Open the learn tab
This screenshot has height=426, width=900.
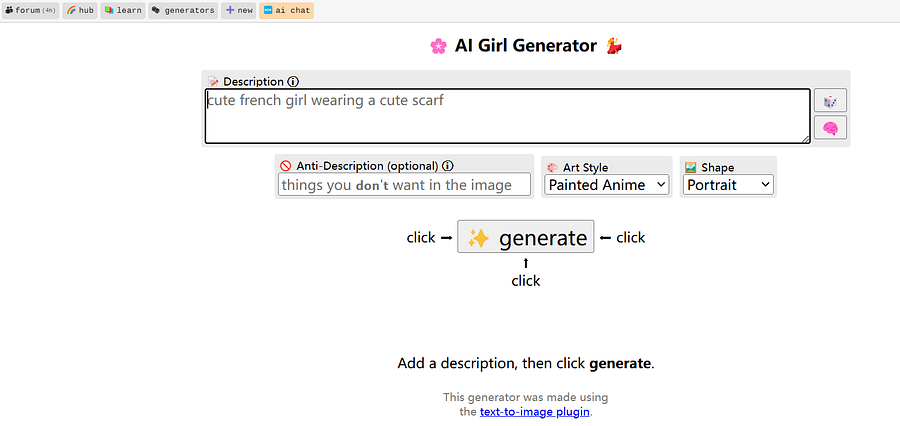pyautogui.click(x=123, y=10)
